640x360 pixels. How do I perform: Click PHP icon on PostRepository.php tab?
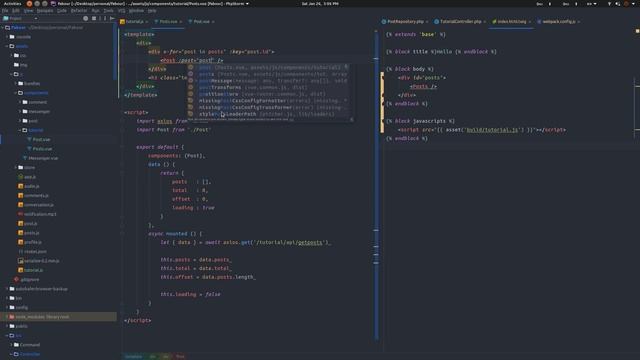[384, 22]
